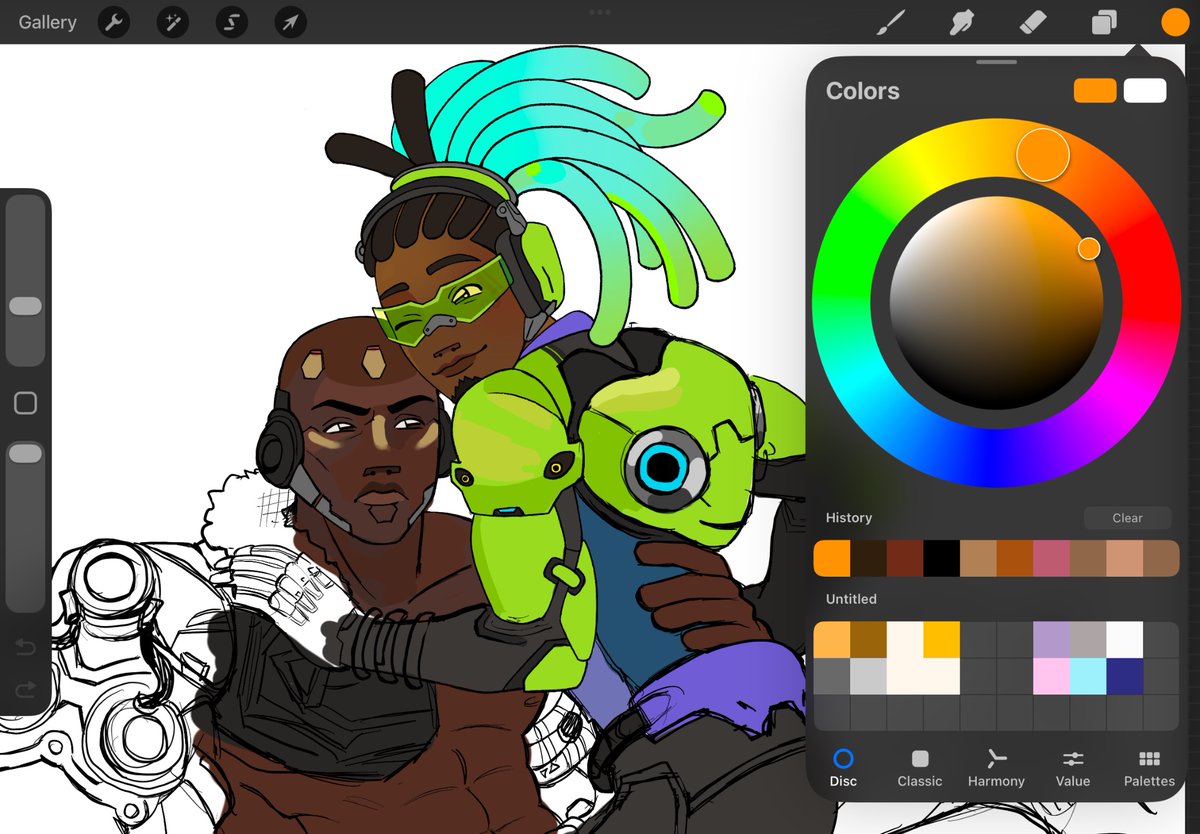Tap the square modify button in sidebar

click(25, 403)
